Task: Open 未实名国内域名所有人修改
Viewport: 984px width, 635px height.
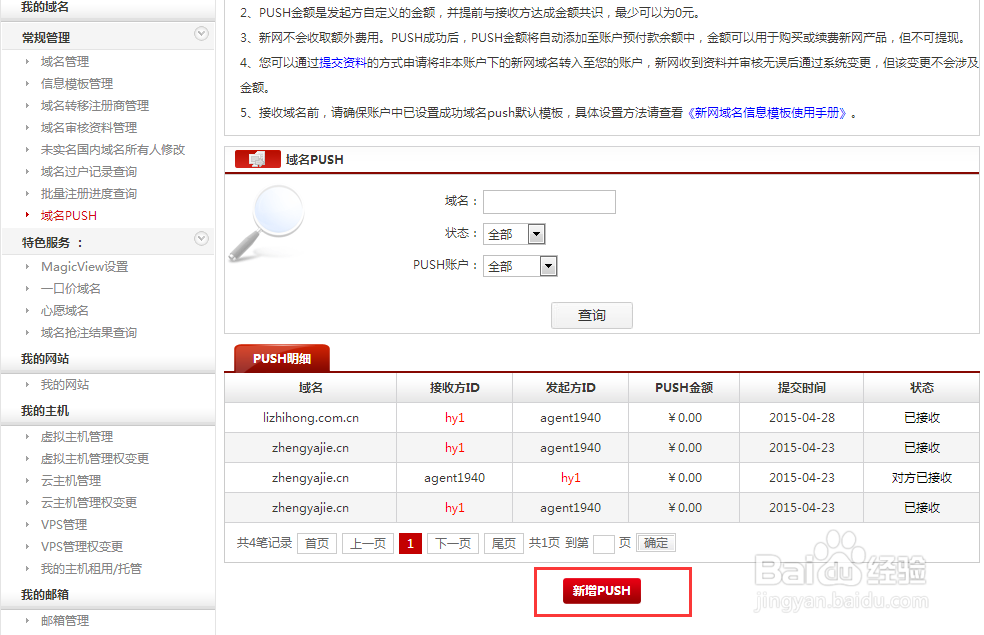Action: (113, 149)
